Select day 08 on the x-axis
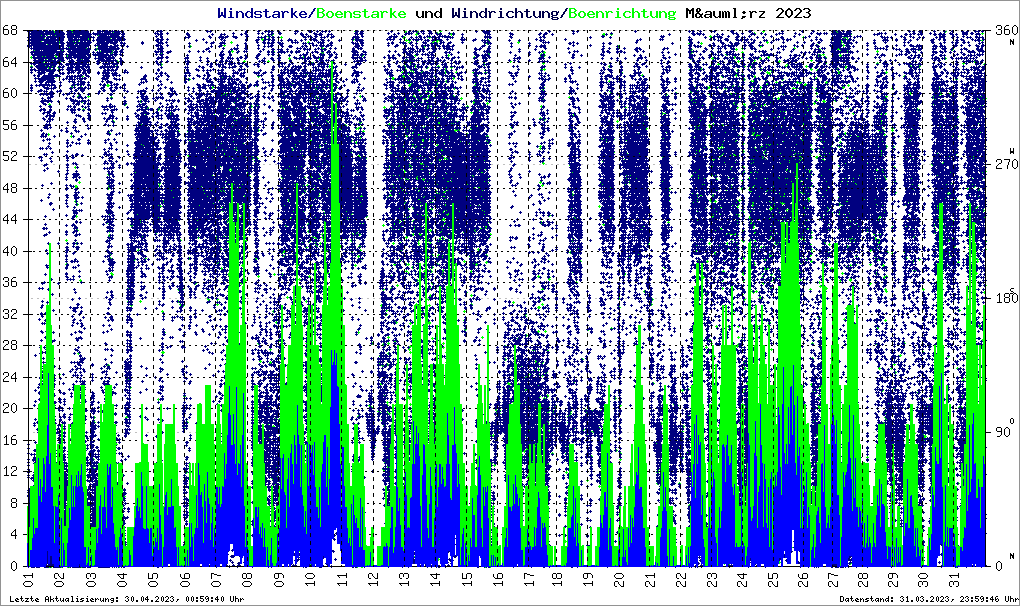The width and height of the screenshot is (1020, 606). 247,580
